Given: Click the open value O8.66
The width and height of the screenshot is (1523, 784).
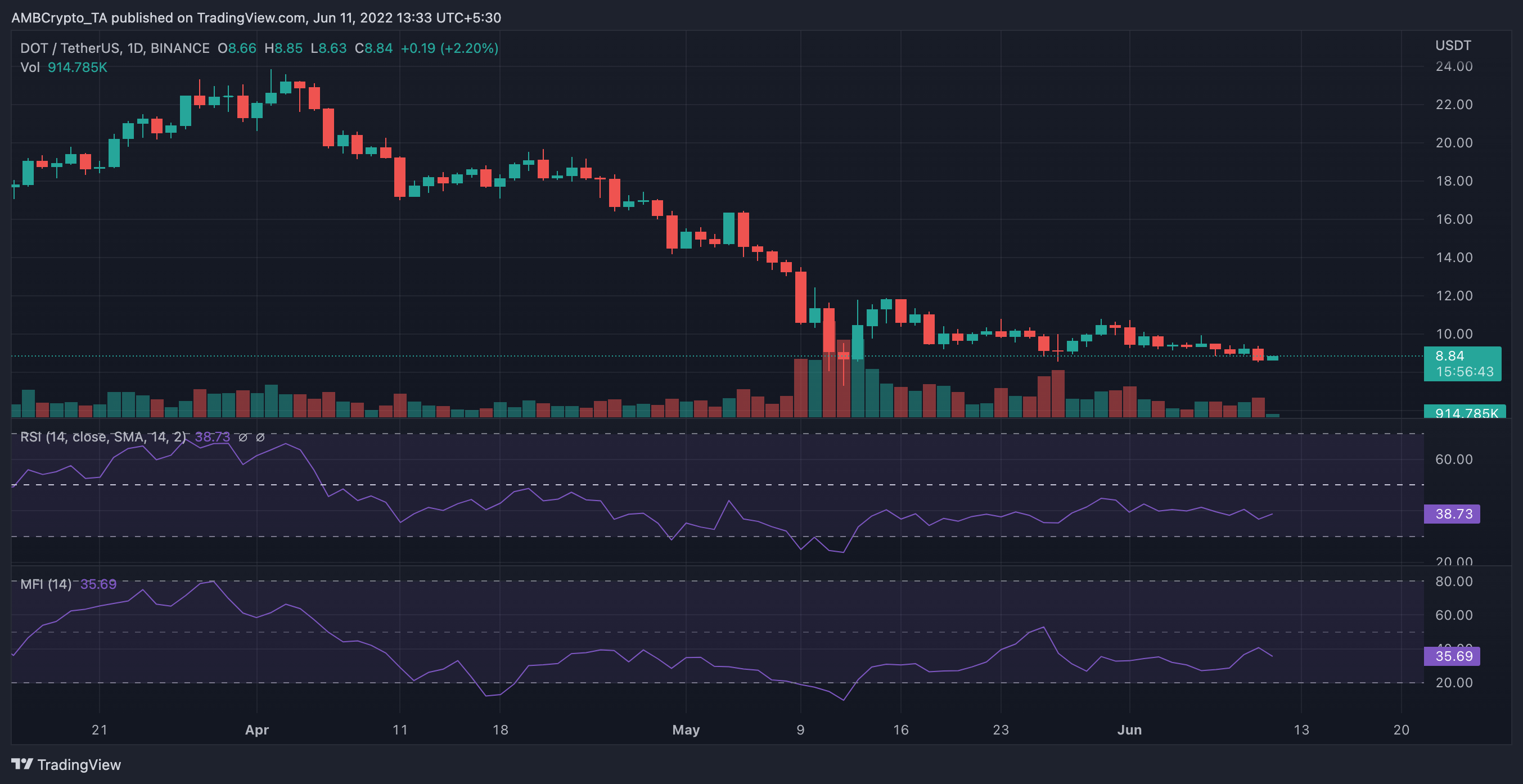Looking at the screenshot, I should tap(237, 48).
